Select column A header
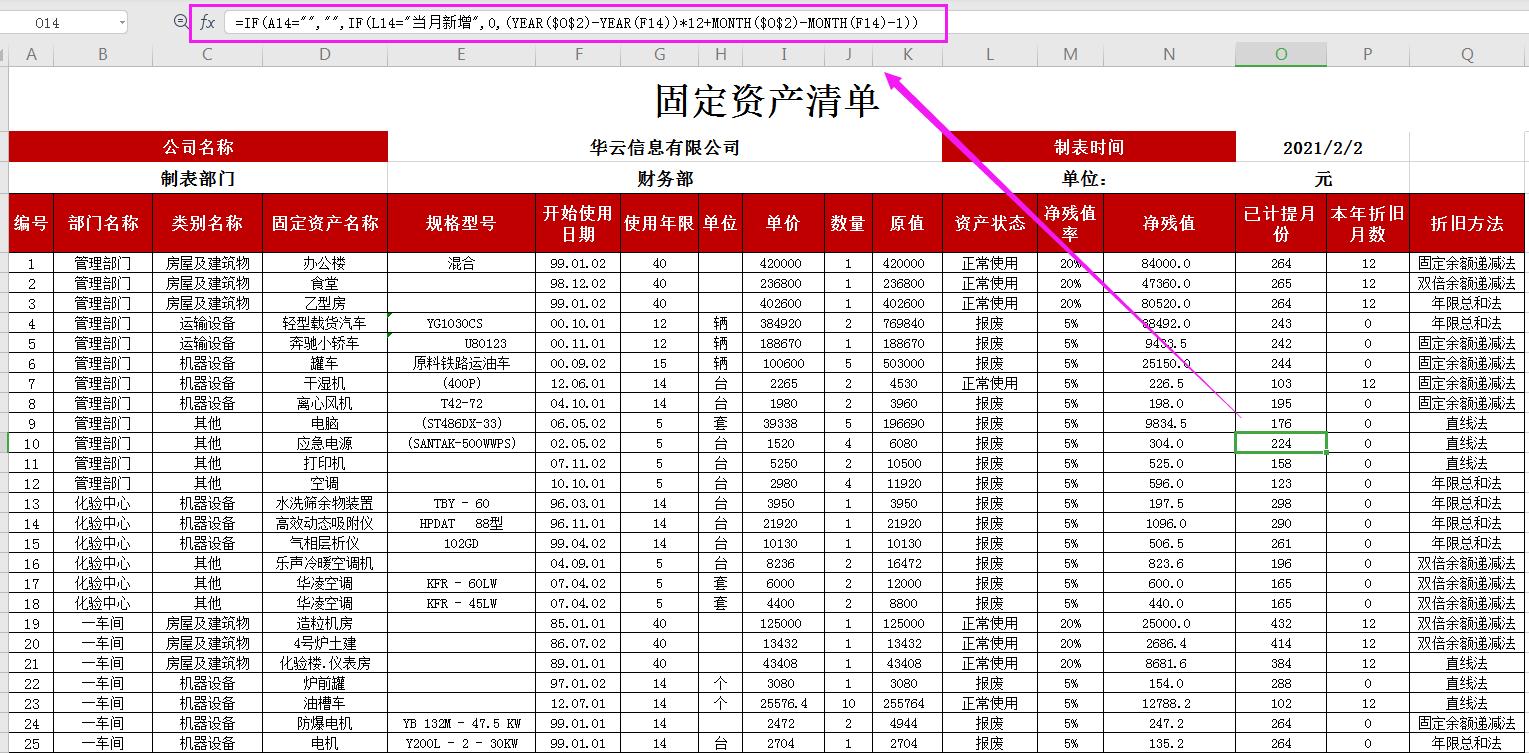 [31, 57]
